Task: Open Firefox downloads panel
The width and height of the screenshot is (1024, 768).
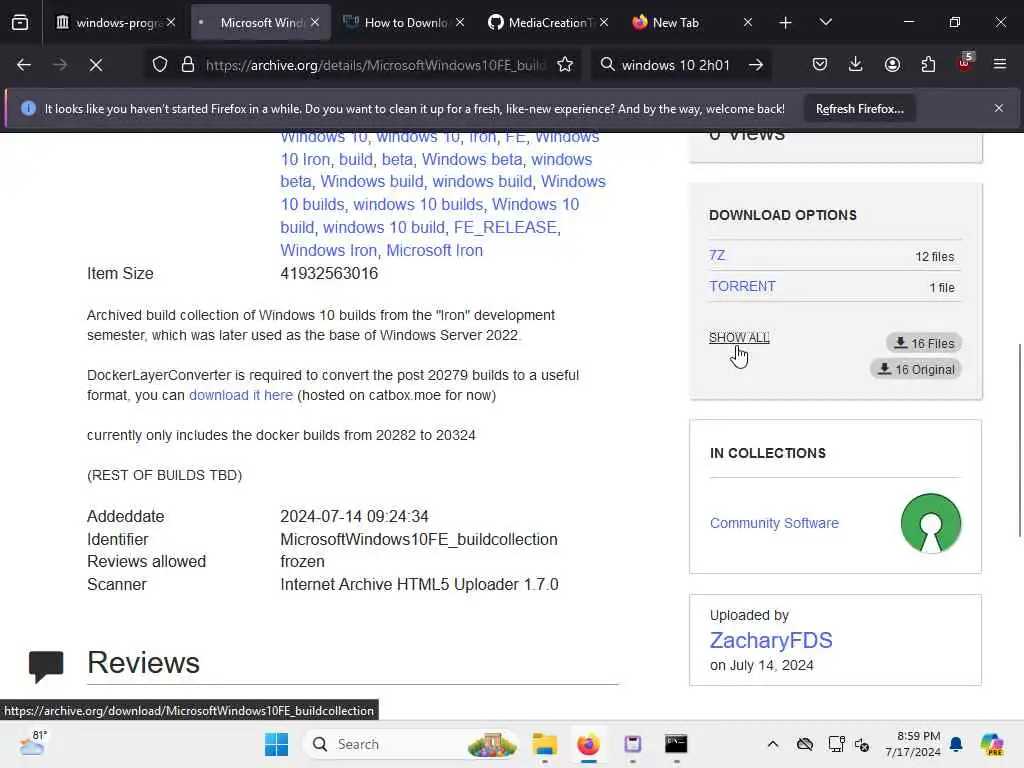Action: click(856, 64)
